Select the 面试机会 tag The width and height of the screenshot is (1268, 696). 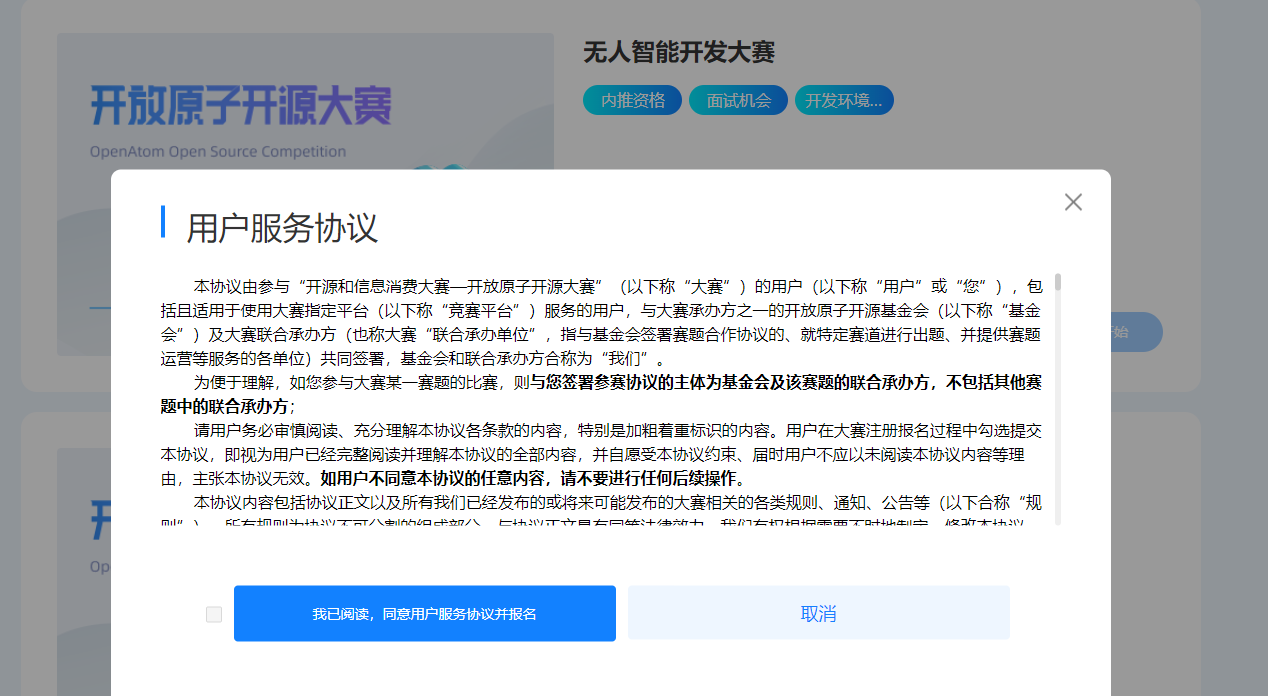click(739, 100)
